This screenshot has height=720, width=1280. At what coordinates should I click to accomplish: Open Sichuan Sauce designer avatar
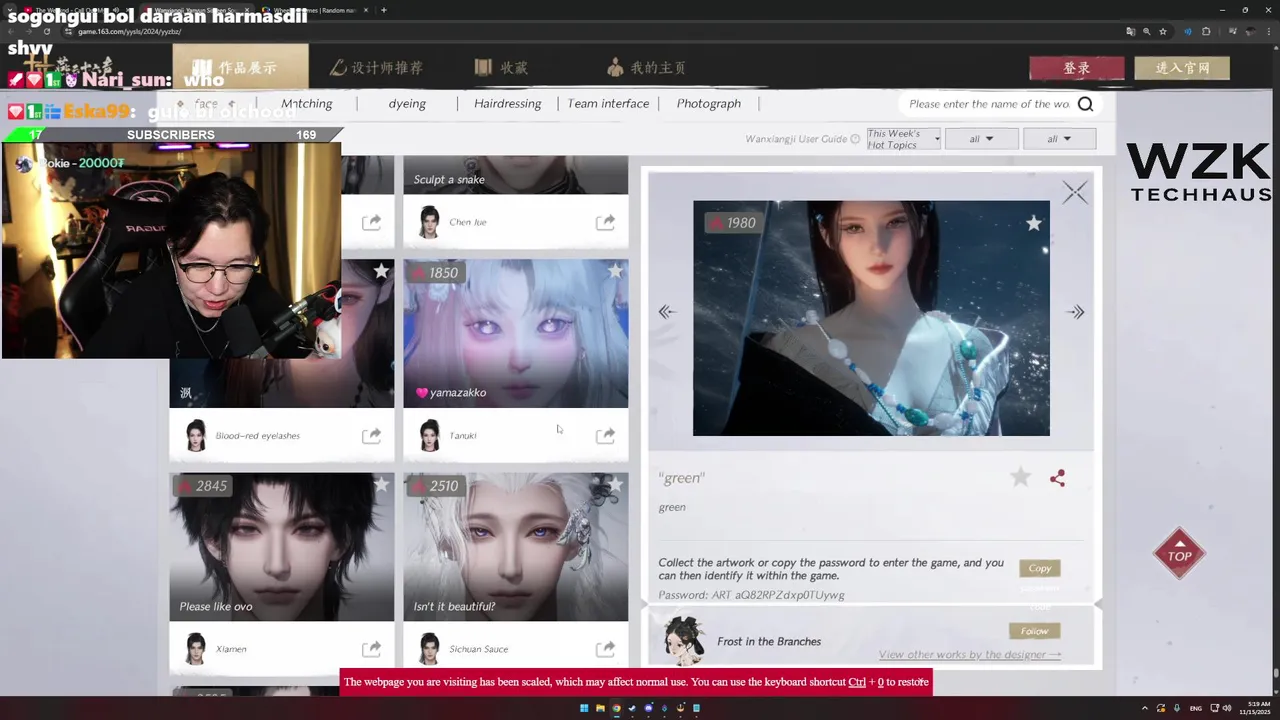429,648
